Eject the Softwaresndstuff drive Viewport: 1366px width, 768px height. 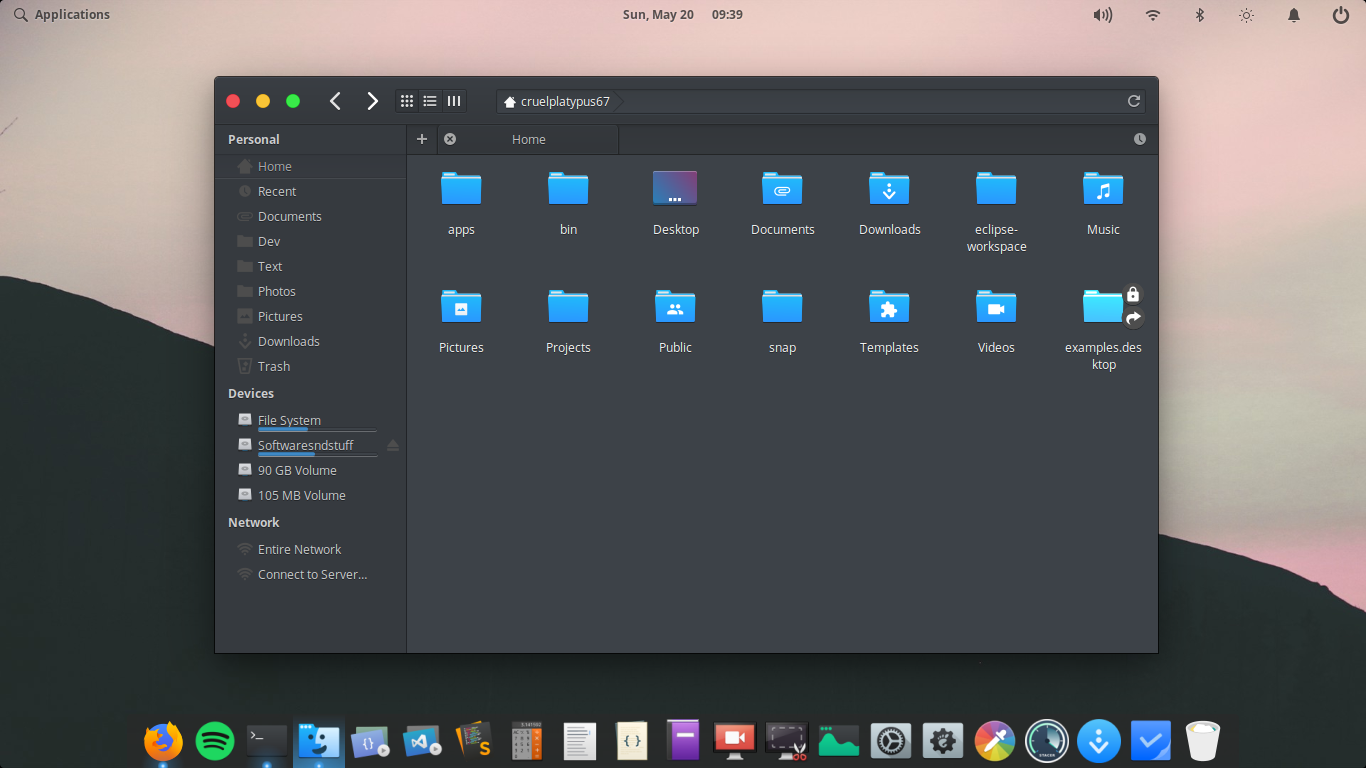(x=392, y=444)
